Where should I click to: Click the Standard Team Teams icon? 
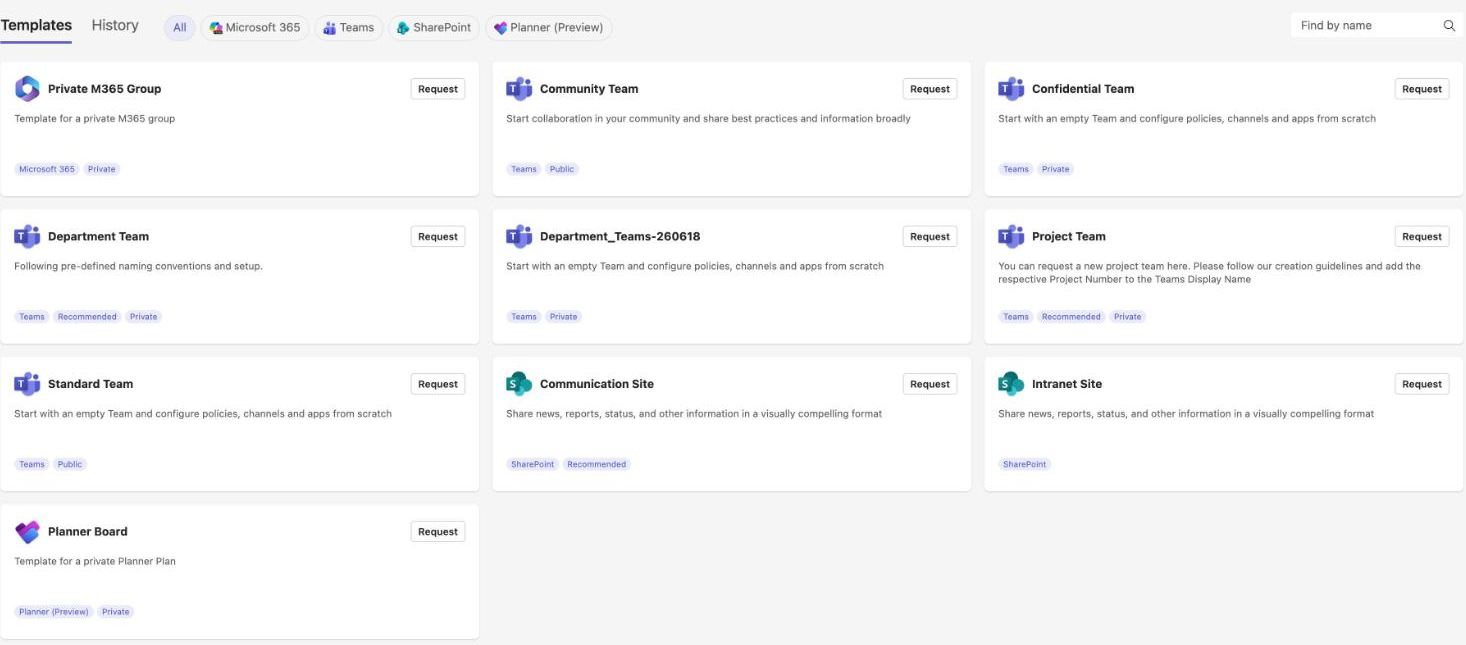pos(27,384)
